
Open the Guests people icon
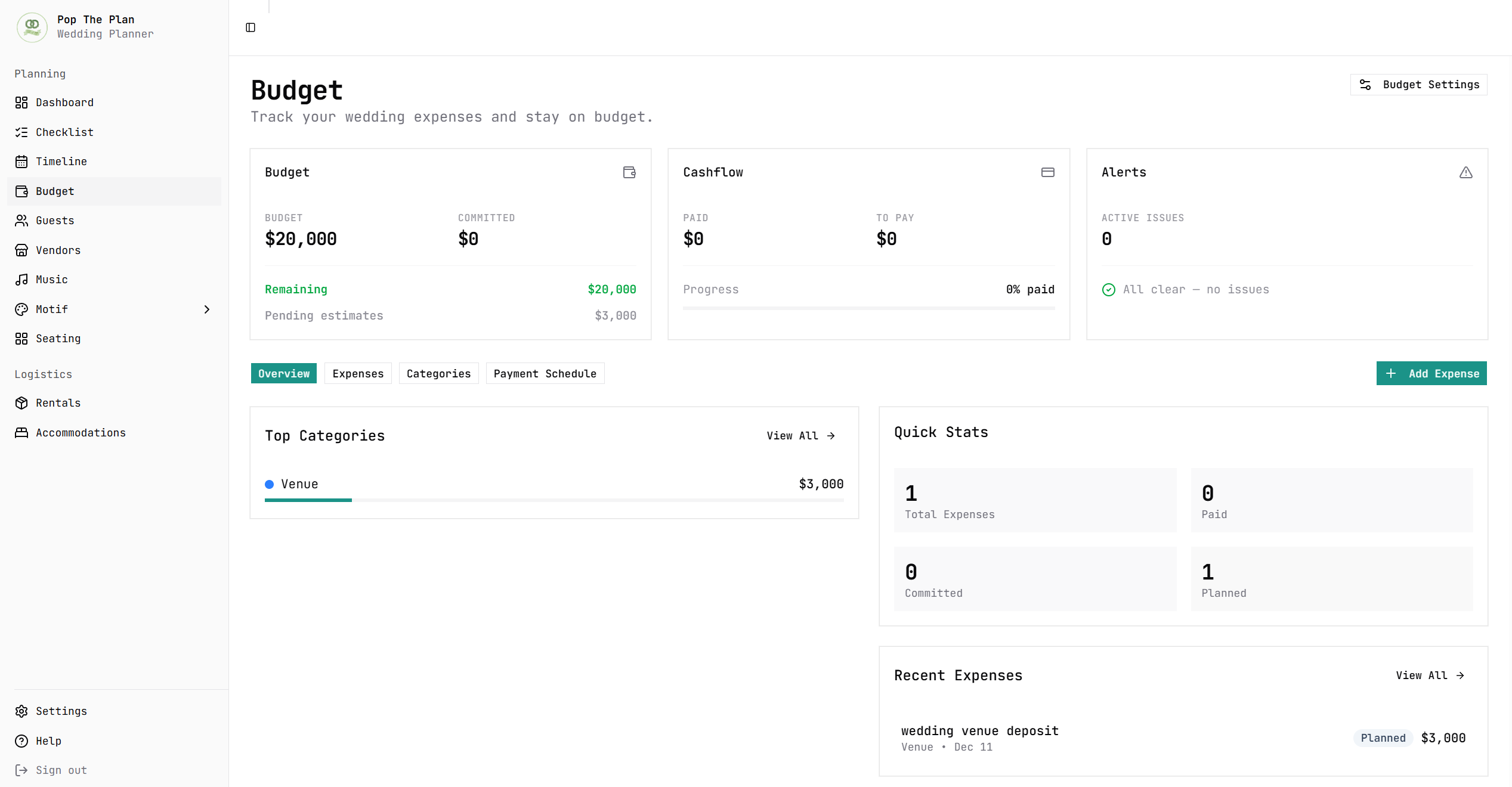pyautogui.click(x=21, y=221)
